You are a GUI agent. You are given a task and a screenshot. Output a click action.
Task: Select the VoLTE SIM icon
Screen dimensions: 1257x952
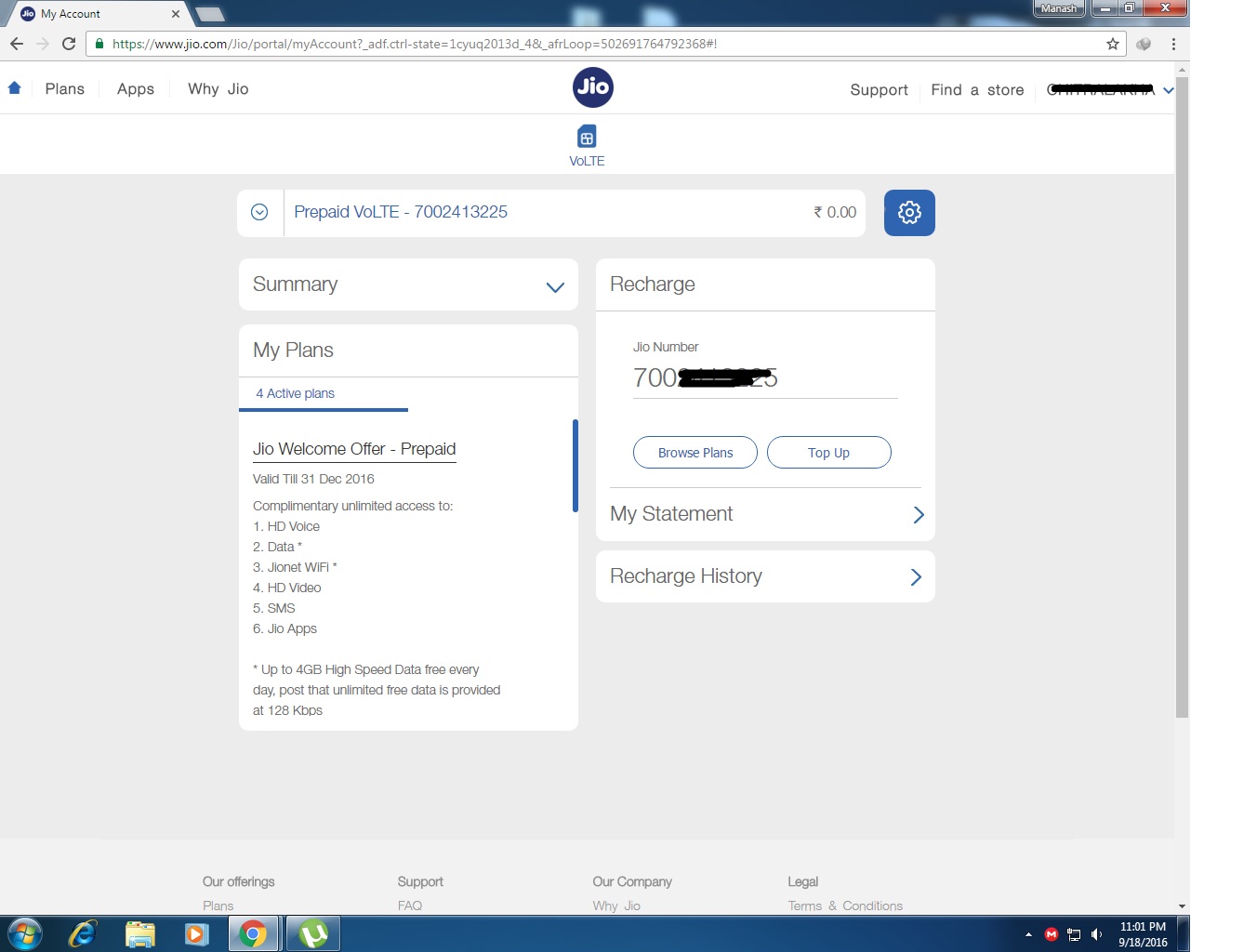click(x=587, y=139)
